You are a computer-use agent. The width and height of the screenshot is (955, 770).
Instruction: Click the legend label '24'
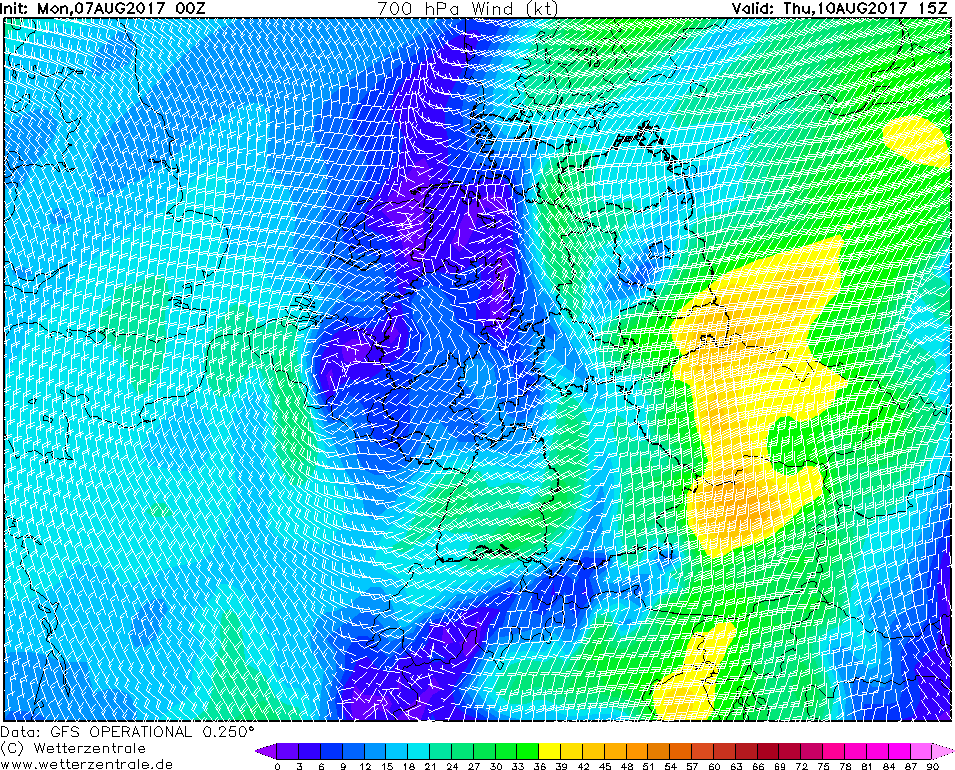[452, 766]
